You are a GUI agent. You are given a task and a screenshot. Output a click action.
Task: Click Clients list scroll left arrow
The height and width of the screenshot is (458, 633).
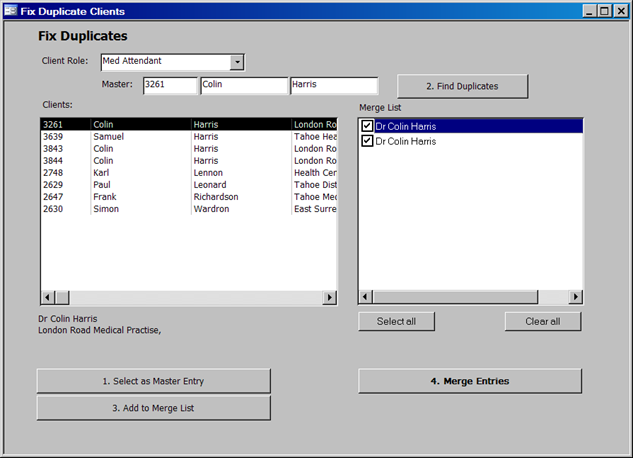48,298
